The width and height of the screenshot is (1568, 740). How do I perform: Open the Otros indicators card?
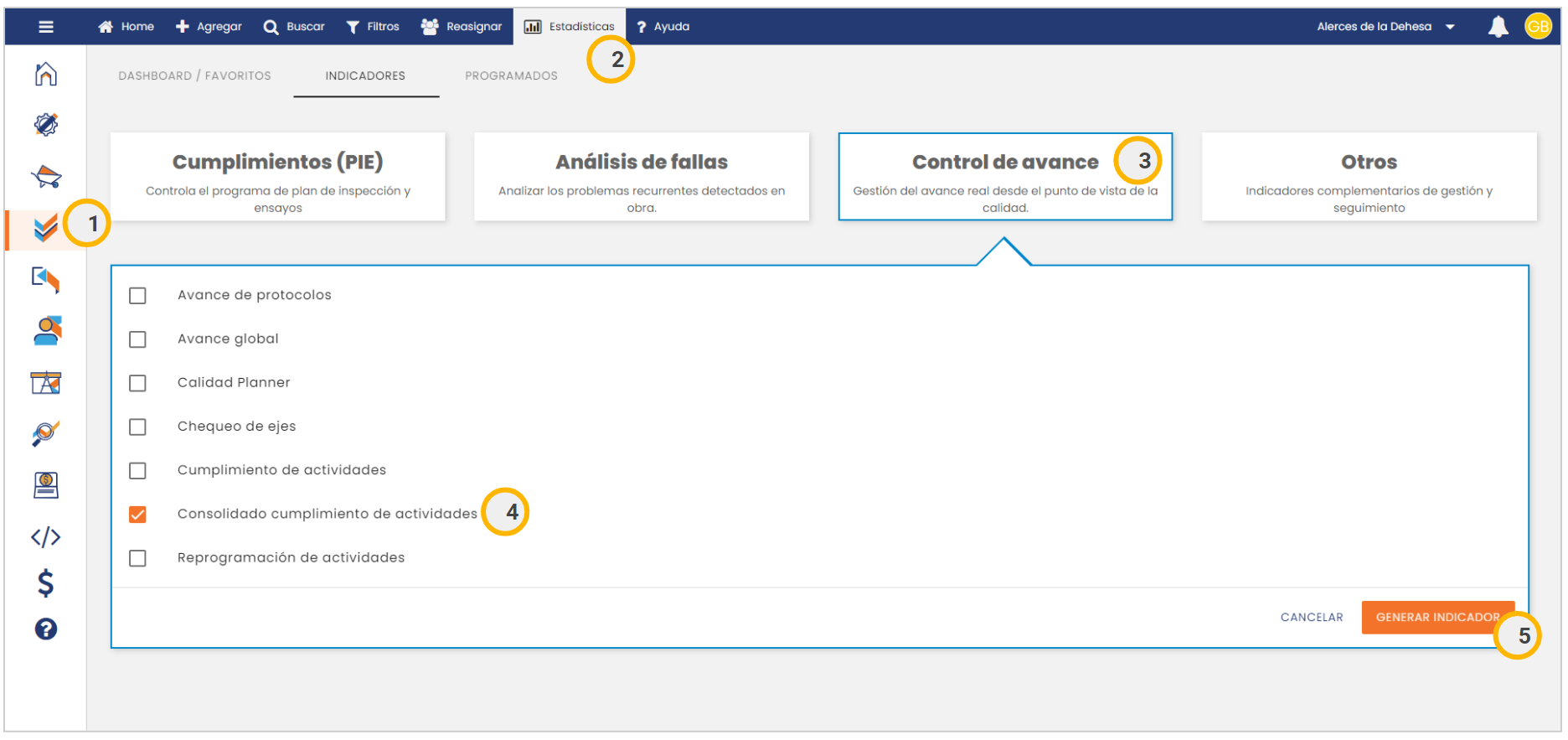coord(1369,177)
